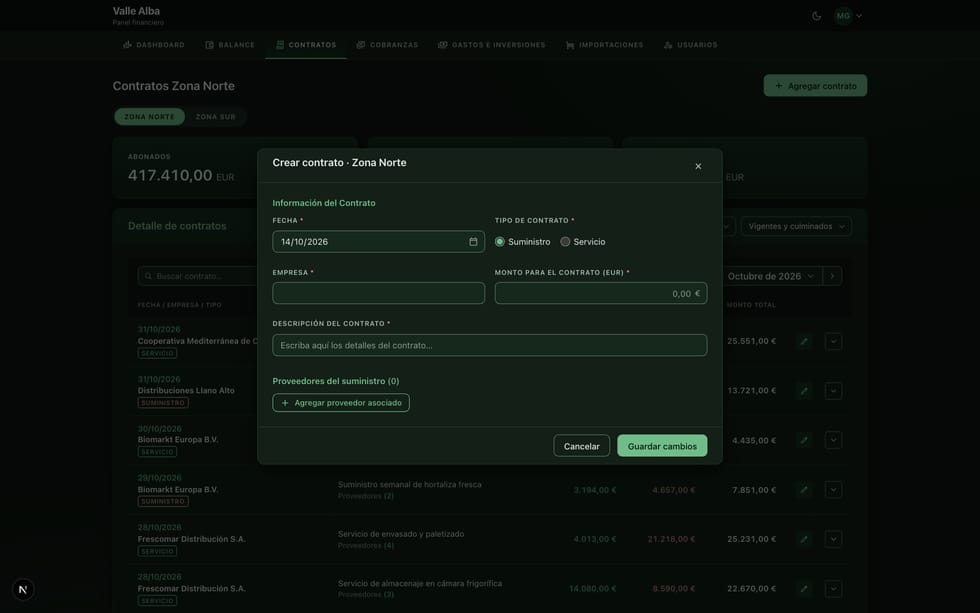Screen dimensions: 980x613
Task: Open the Cobranzas tab
Action: tap(387, 45)
